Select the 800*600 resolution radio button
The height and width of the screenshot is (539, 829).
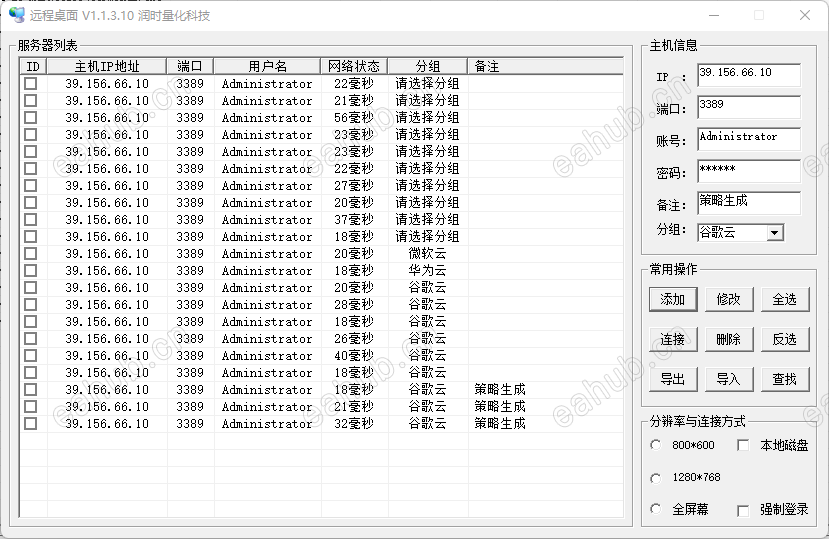tap(656, 445)
